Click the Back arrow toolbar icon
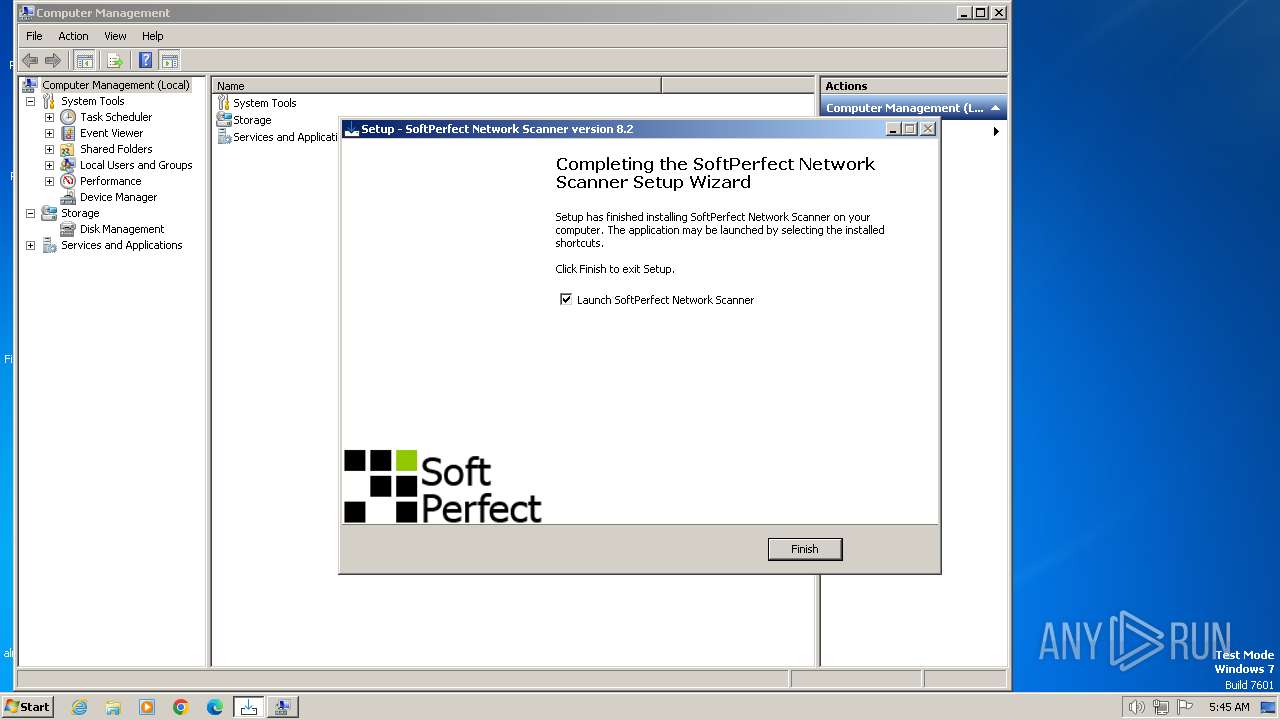 pyautogui.click(x=30, y=60)
